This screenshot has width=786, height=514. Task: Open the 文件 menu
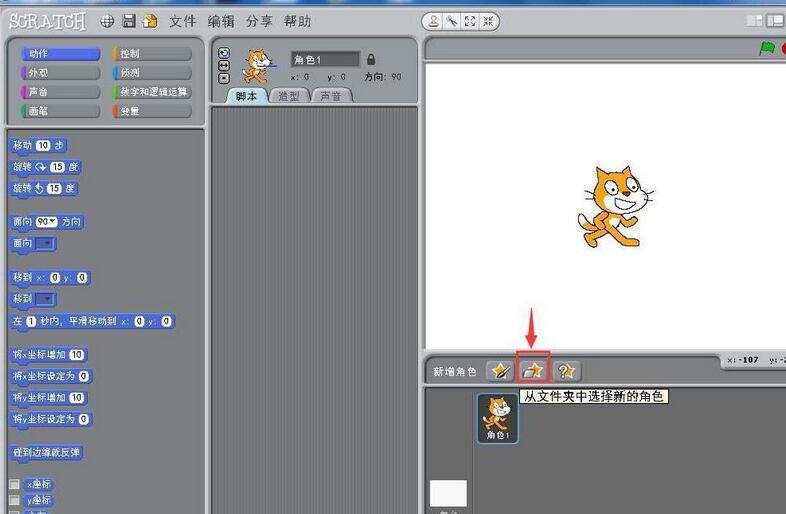click(x=183, y=21)
